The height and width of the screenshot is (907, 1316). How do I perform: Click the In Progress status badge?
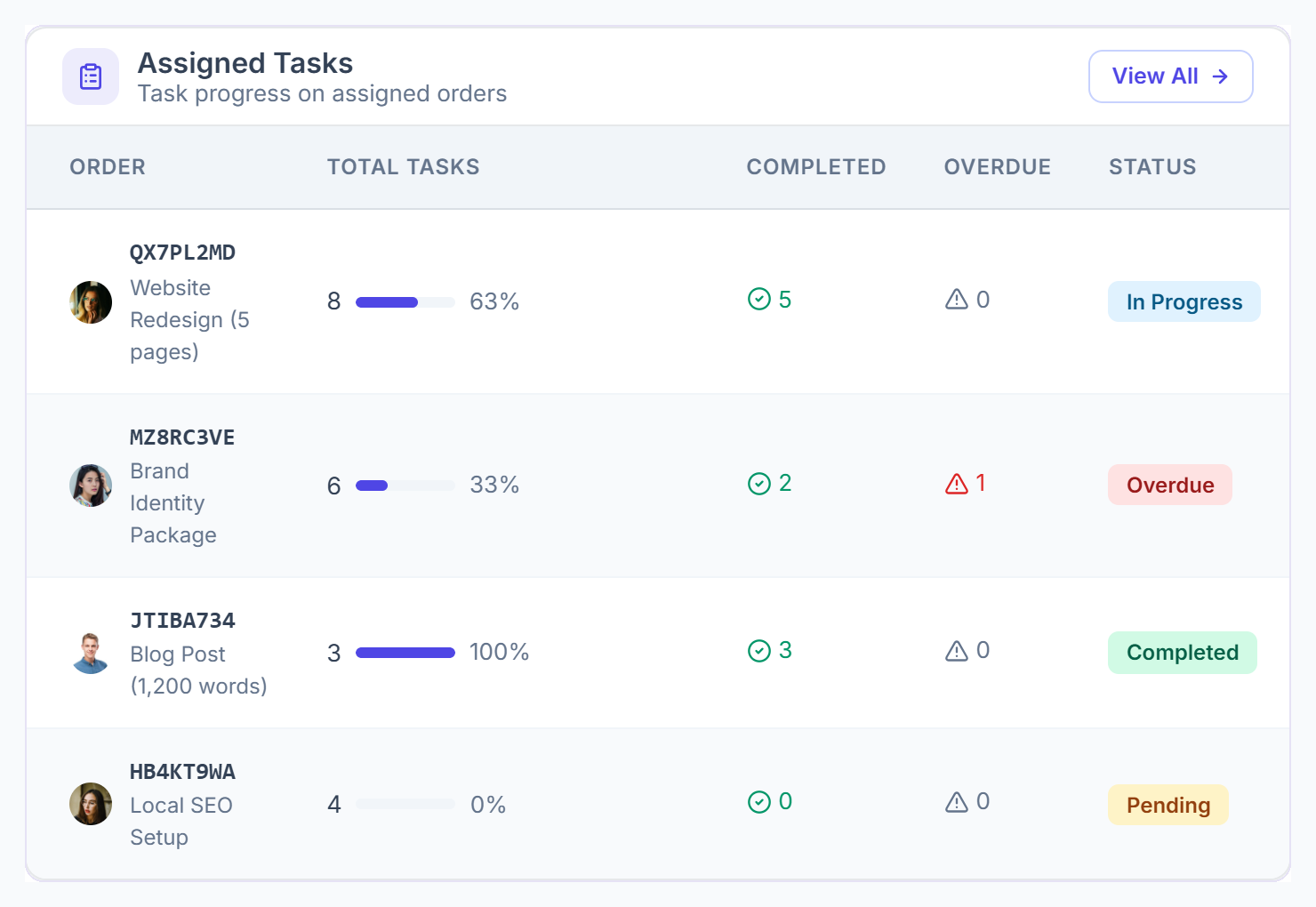point(1184,301)
